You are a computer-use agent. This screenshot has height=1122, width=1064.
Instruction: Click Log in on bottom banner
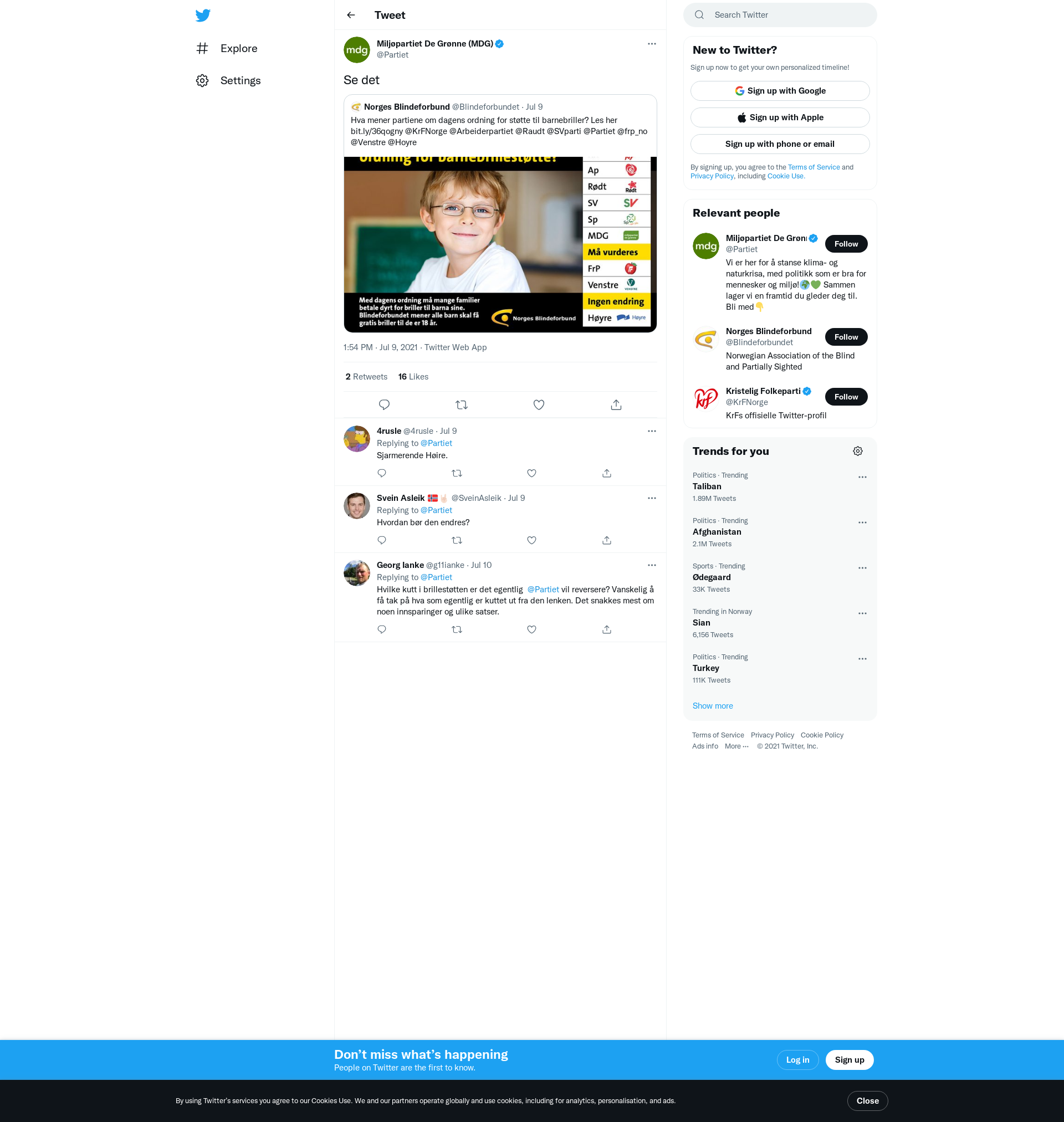pyautogui.click(x=797, y=1060)
